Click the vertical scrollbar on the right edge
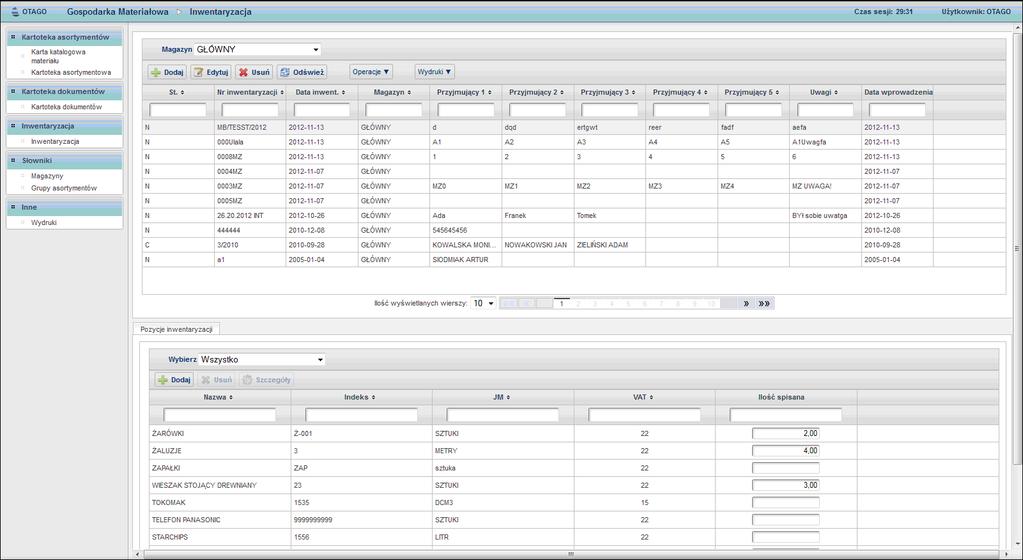This screenshot has width=1023, height=560. (x=1016, y=248)
